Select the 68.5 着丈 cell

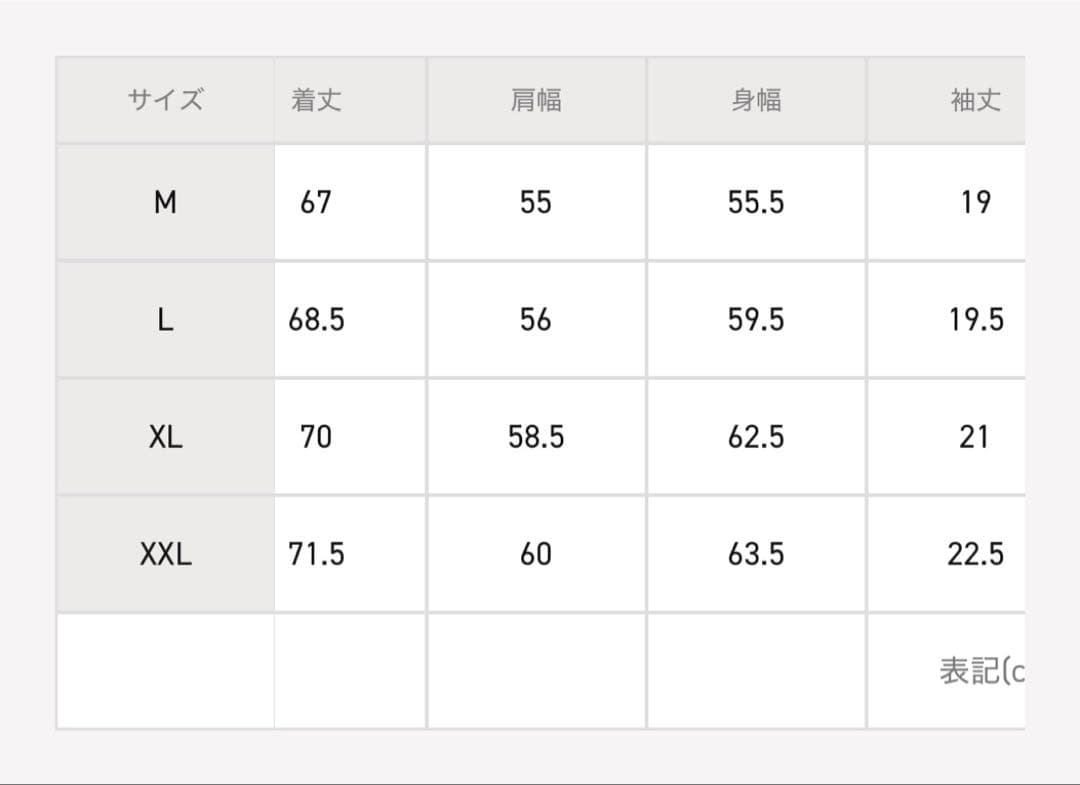click(x=316, y=320)
